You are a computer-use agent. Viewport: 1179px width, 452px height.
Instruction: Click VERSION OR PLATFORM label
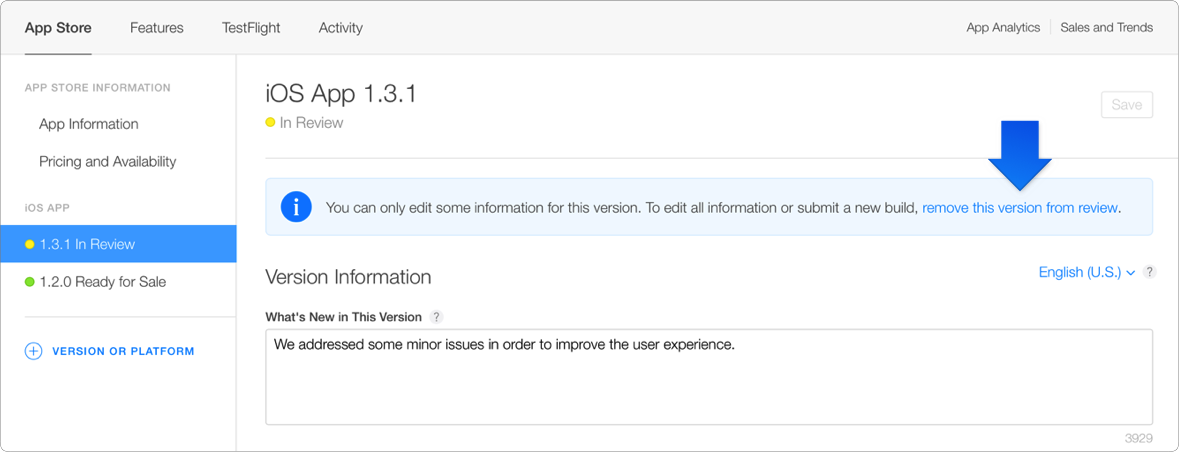[123, 351]
